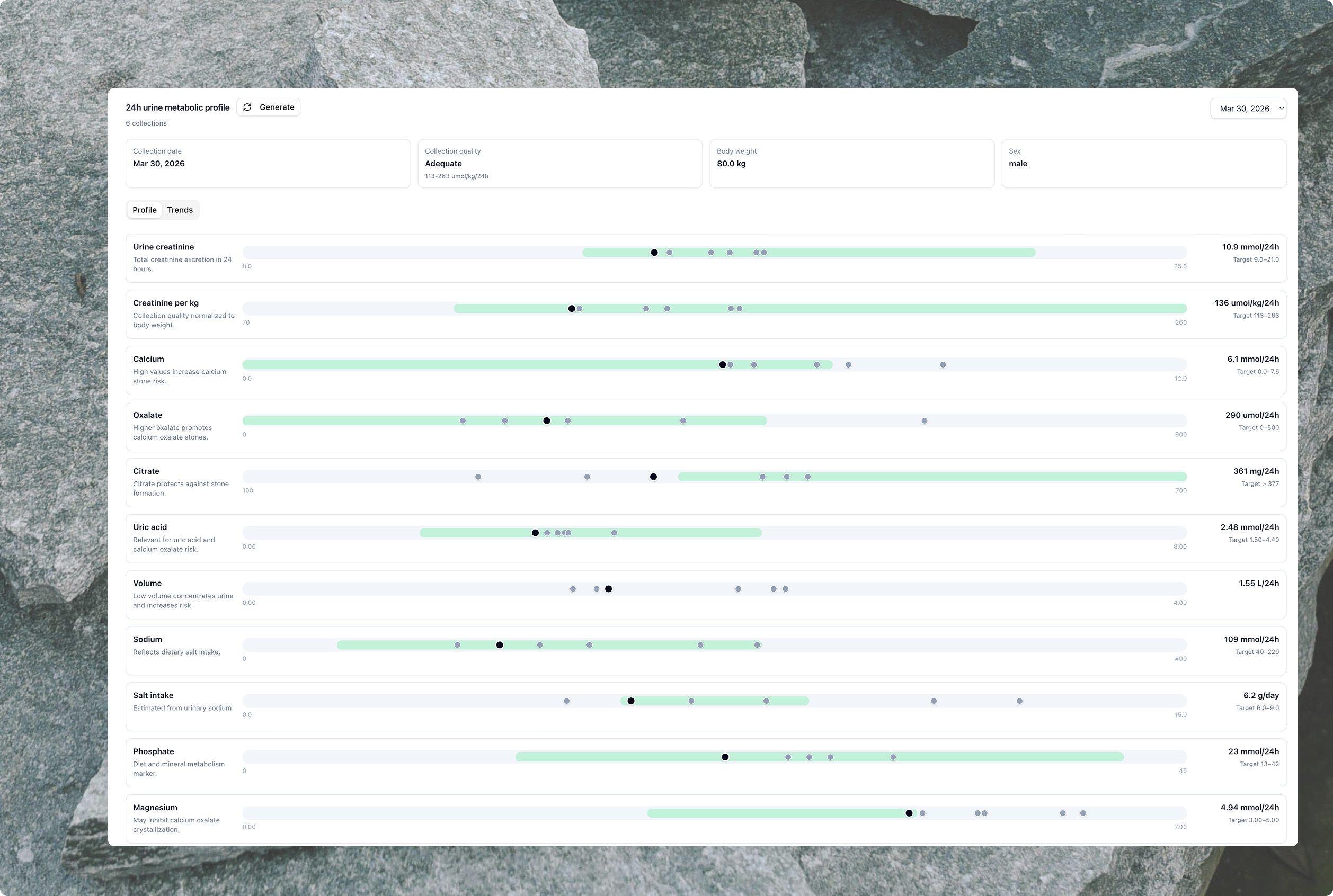
Task: Click the black current-value dot on Urine creatinine
Action: [x=654, y=253]
